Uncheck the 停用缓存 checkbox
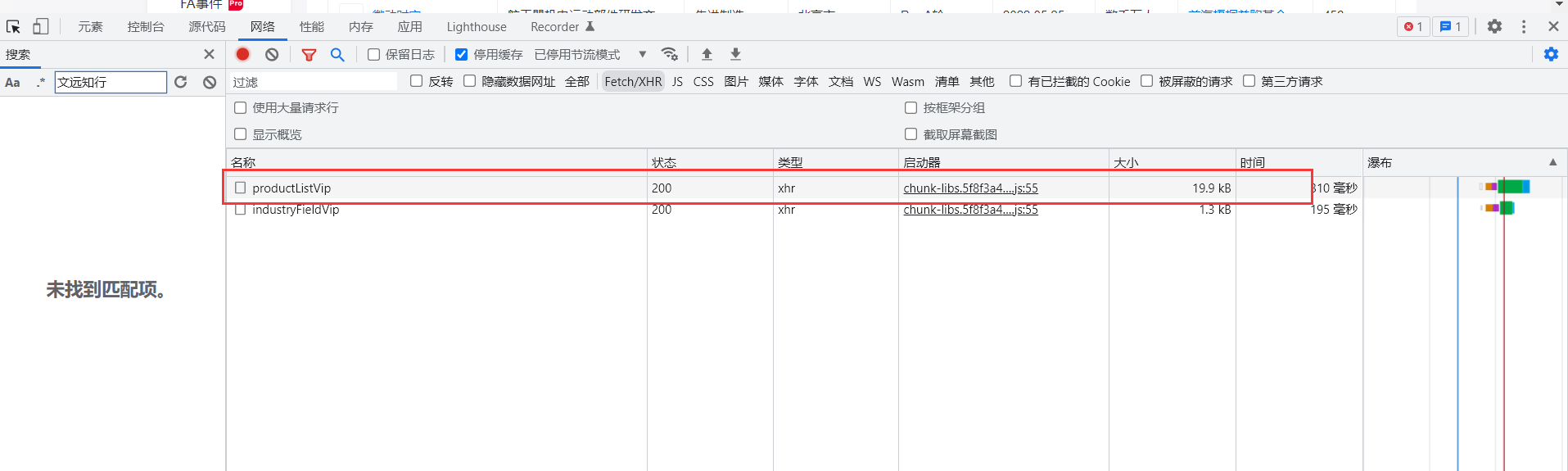1568x471 pixels. pyautogui.click(x=461, y=55)
